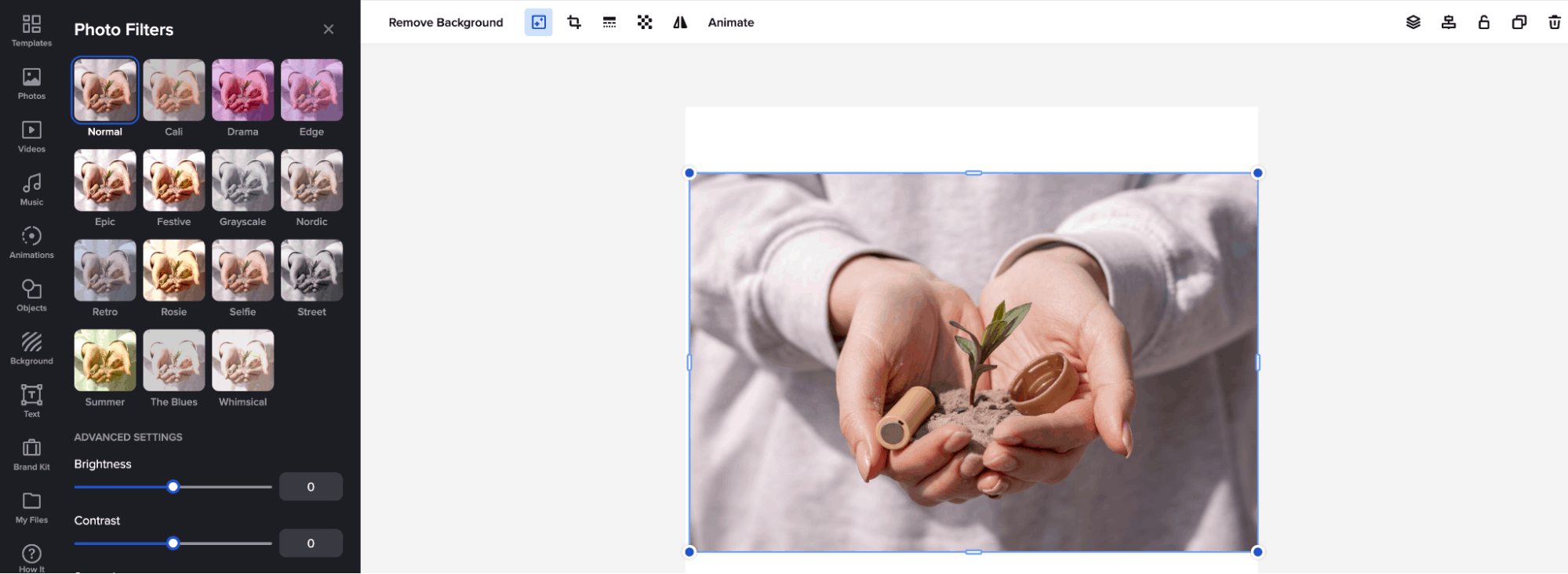Click the bottom-left resize handle of image

(689, 552)
